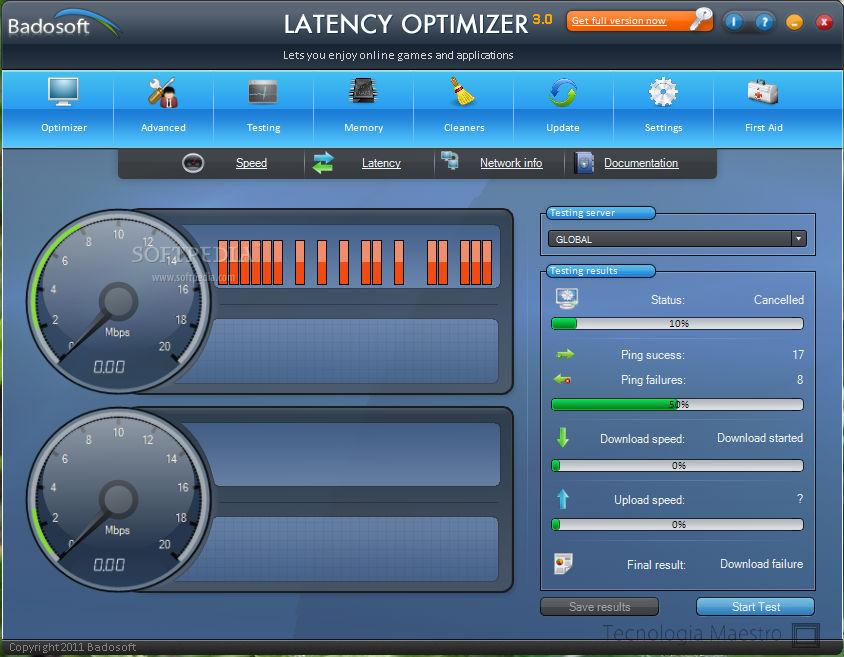The height and width of the screenshot is (657, 844).
Task: Click the orange ping bars graph
Action: (x=355, y=262)
